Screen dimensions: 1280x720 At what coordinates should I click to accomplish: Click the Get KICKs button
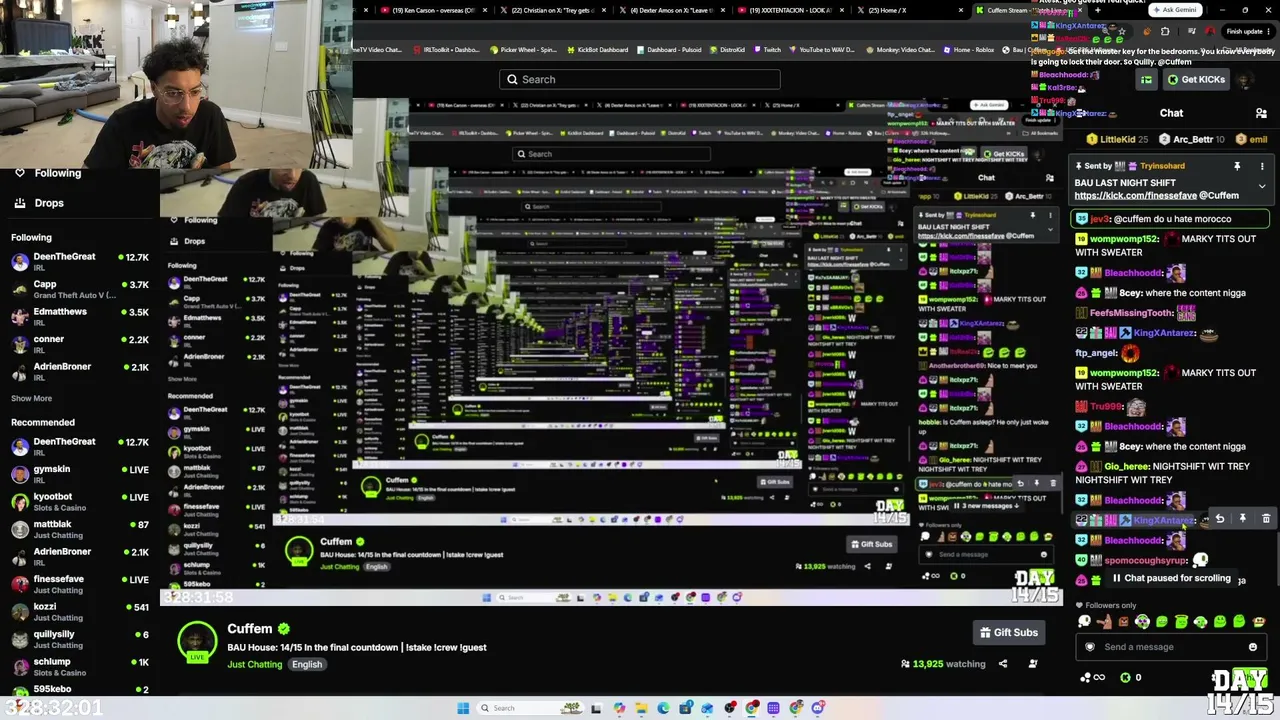(1195, 80)
